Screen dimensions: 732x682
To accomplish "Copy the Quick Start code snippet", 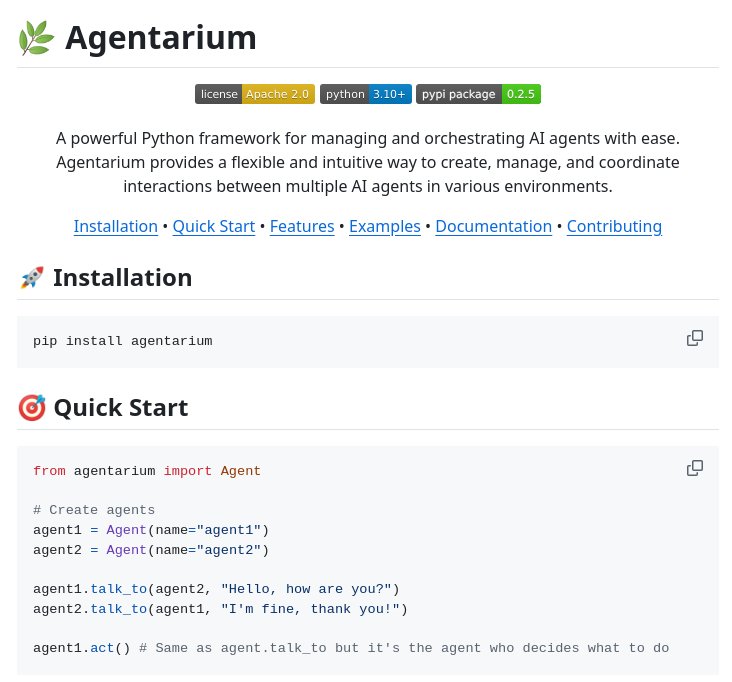I will (x=694, y=468).
